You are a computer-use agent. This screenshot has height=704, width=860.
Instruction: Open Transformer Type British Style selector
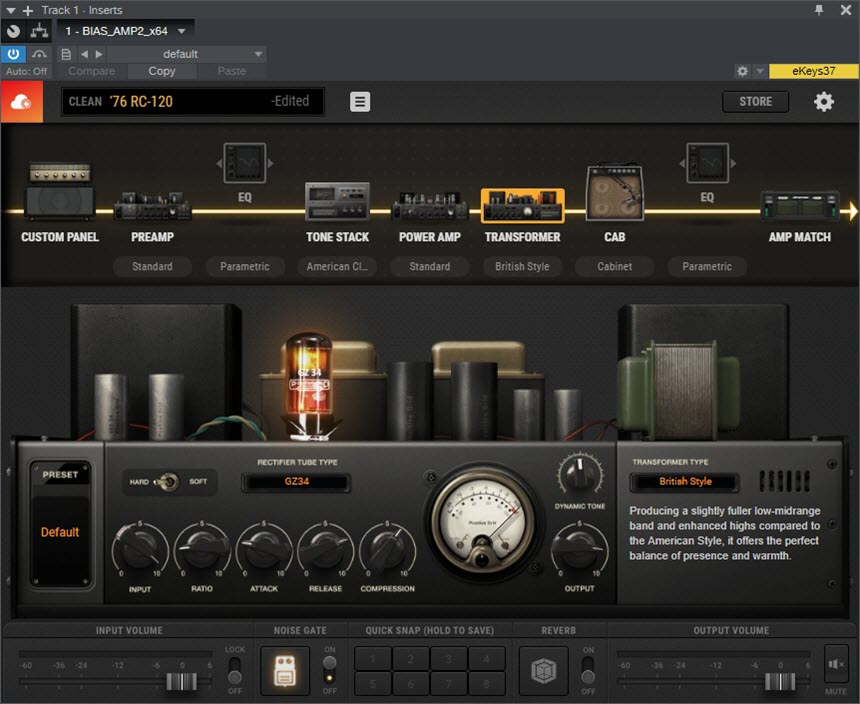(685, 481)
